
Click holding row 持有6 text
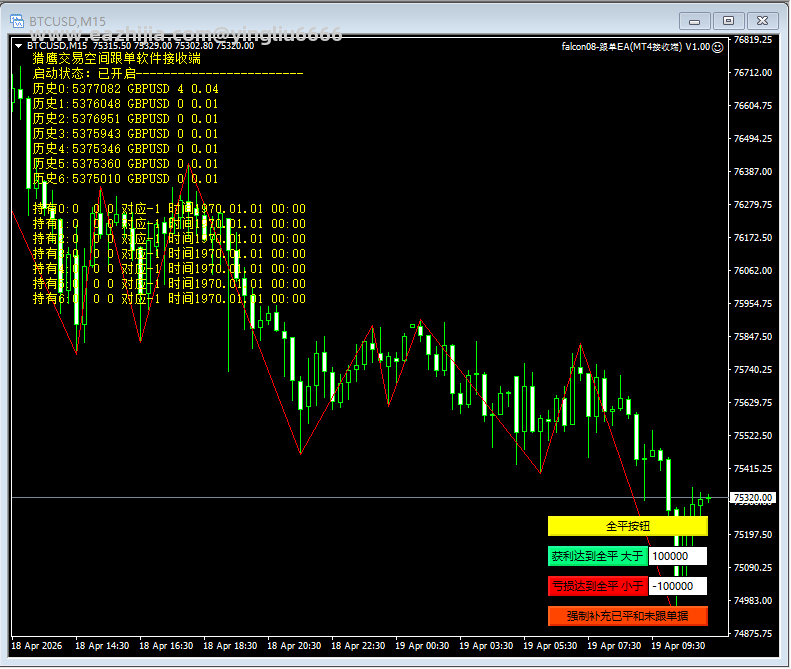point(169,299)
